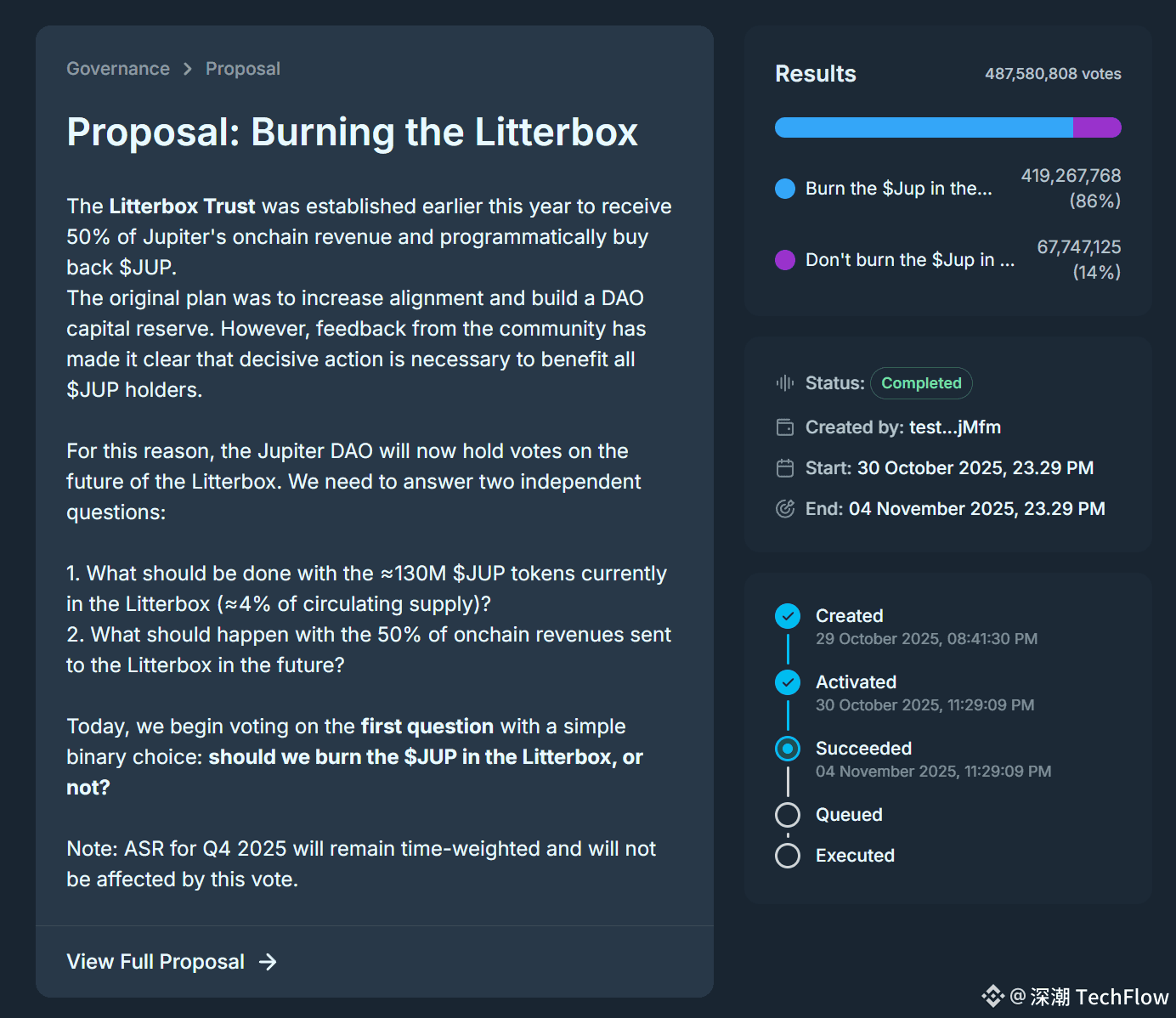Screen dimensions: 1176x1018
Task: Open the View Full Proposal link
Action: click(x=156, y=962)
